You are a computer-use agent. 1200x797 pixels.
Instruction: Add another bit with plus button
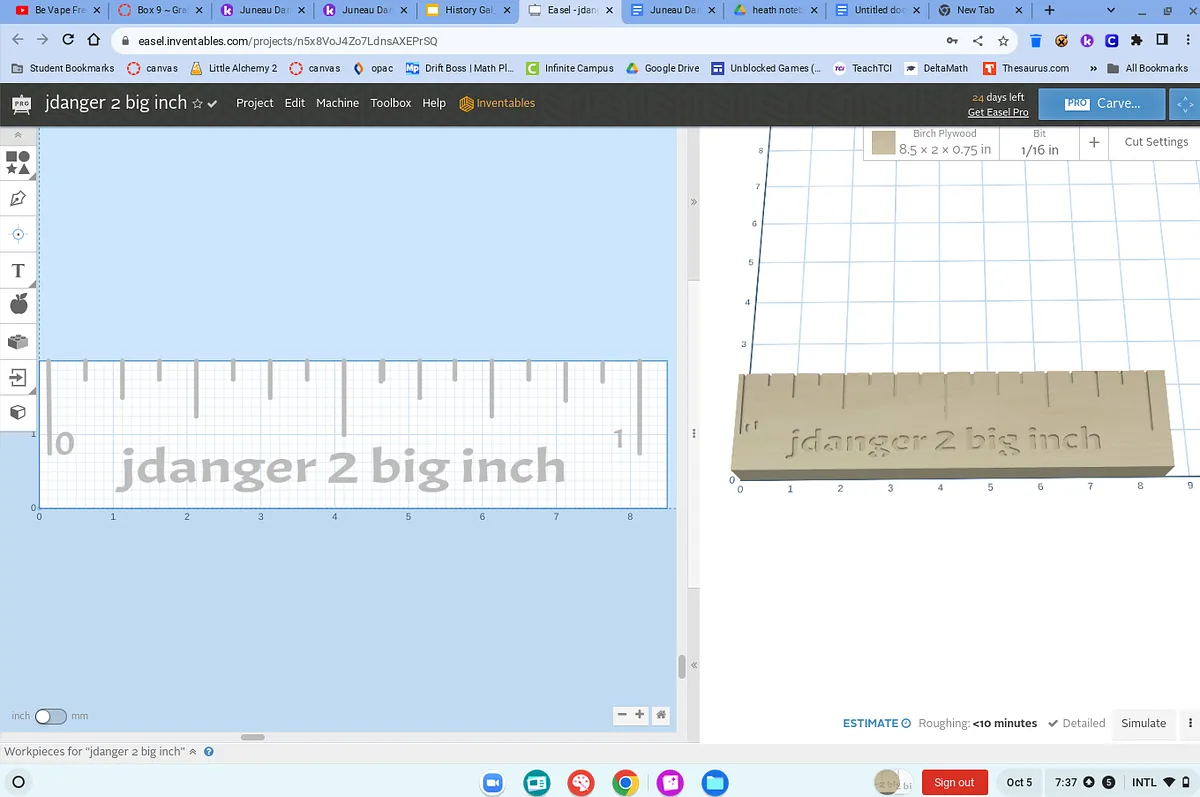[x=1094, y=143]
